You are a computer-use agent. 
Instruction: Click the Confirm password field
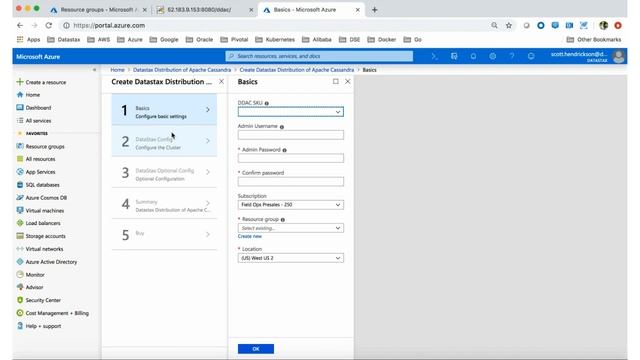[x=291, y=182]
